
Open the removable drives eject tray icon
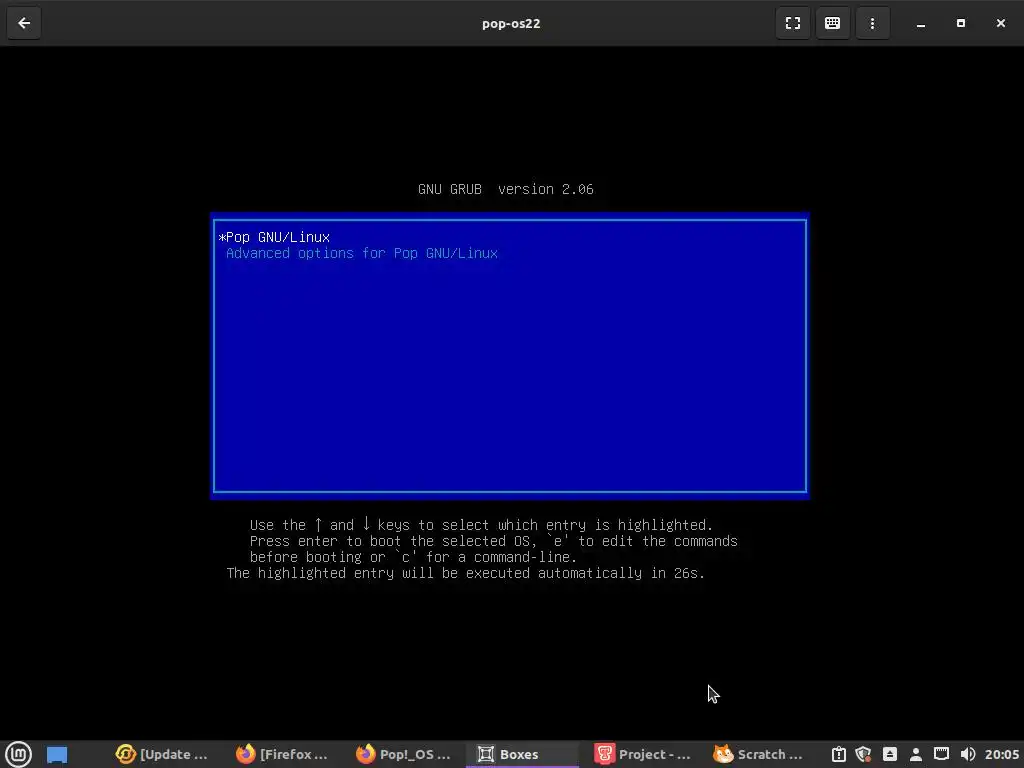pos(889,754)
